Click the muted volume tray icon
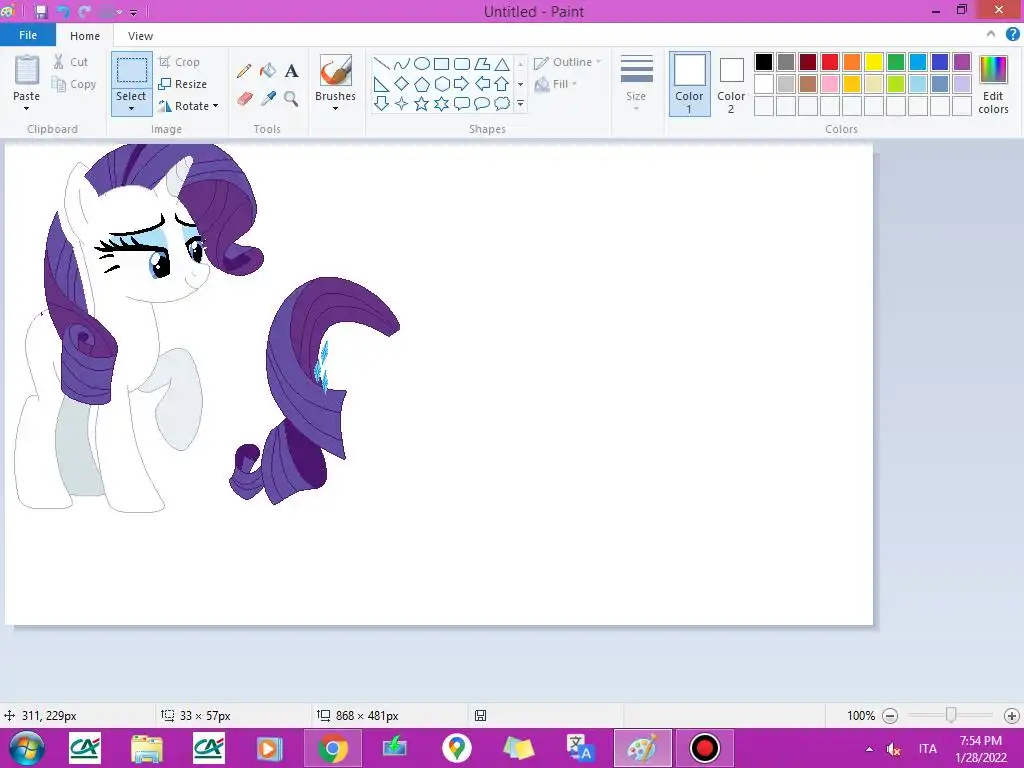The width and height of the screenshot is (1024, 768). 894,749
